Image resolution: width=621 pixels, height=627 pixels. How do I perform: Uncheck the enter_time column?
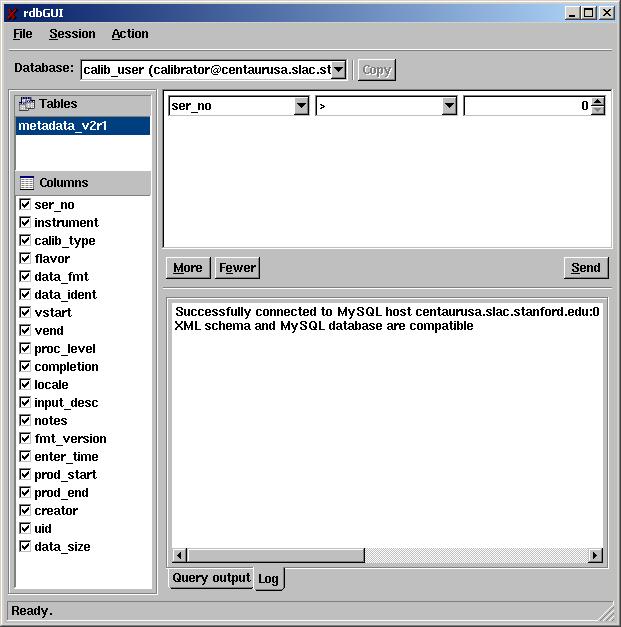[x=25, y=457]
